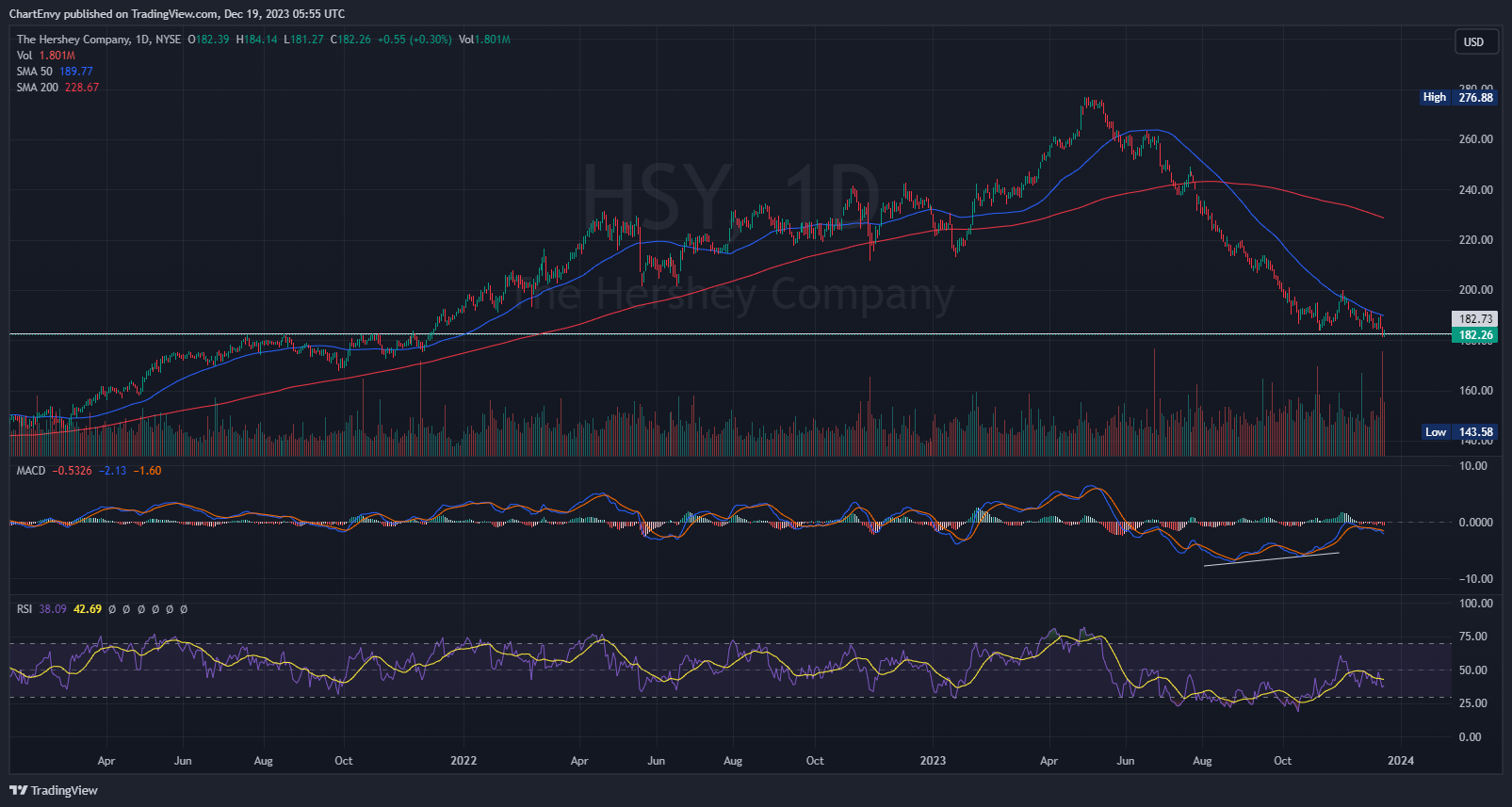Click the green 182.26 current price tag
The width and height of the screenshot is (1512, 807).
pos(1475,335)
